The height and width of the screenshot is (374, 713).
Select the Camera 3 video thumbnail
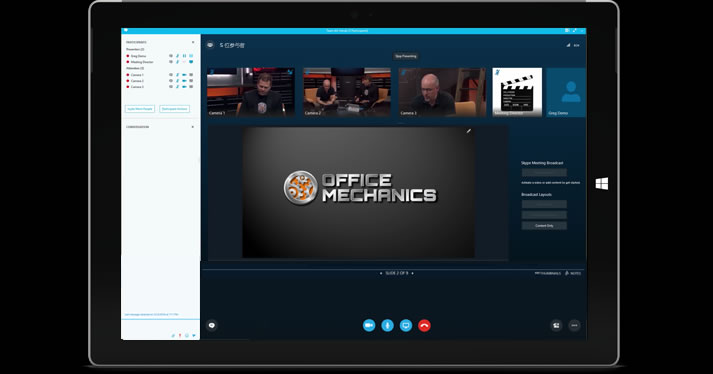tap(442, 92)
